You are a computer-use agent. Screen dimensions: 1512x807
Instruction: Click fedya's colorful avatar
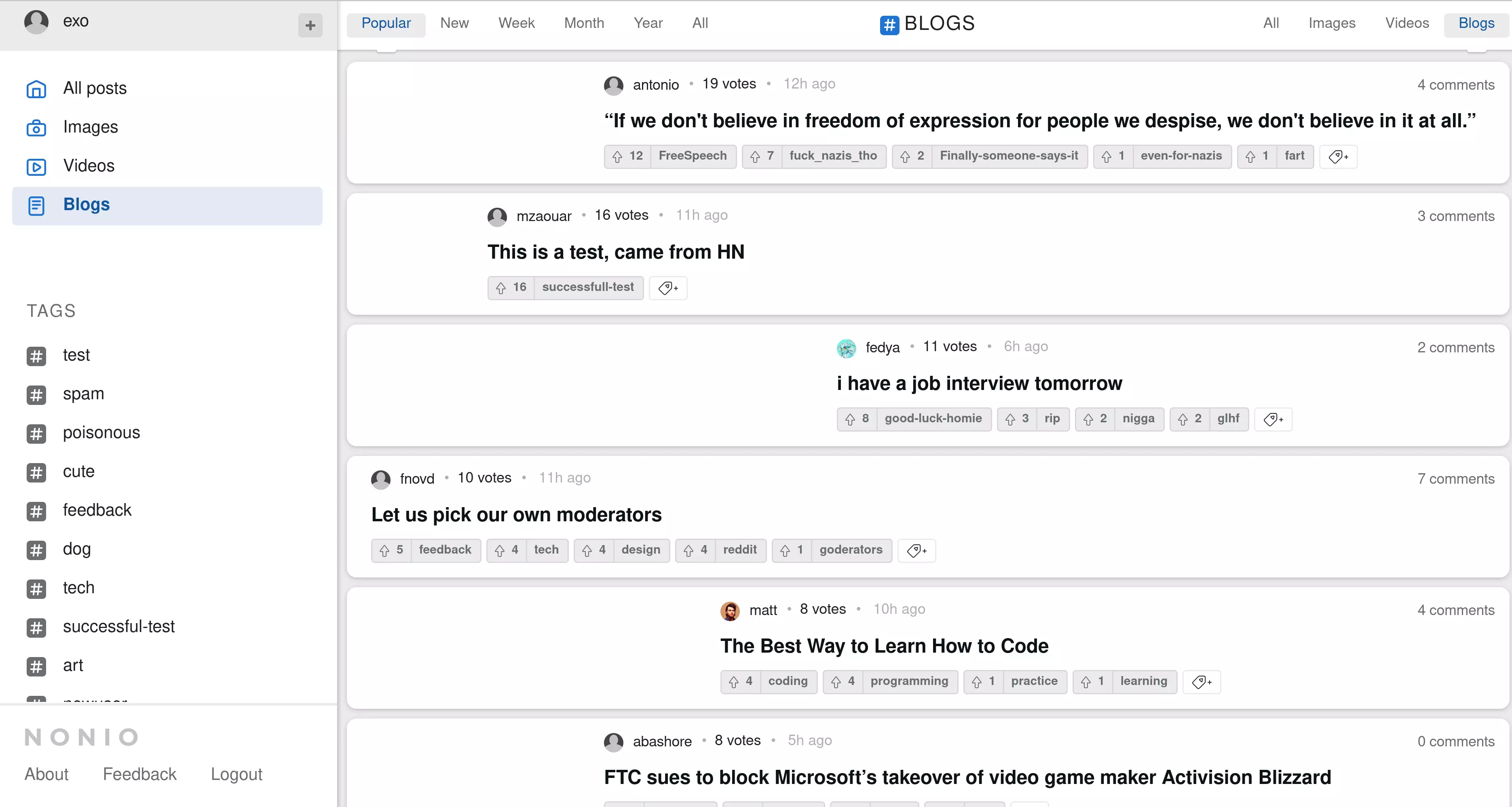(x=846, y=348)
